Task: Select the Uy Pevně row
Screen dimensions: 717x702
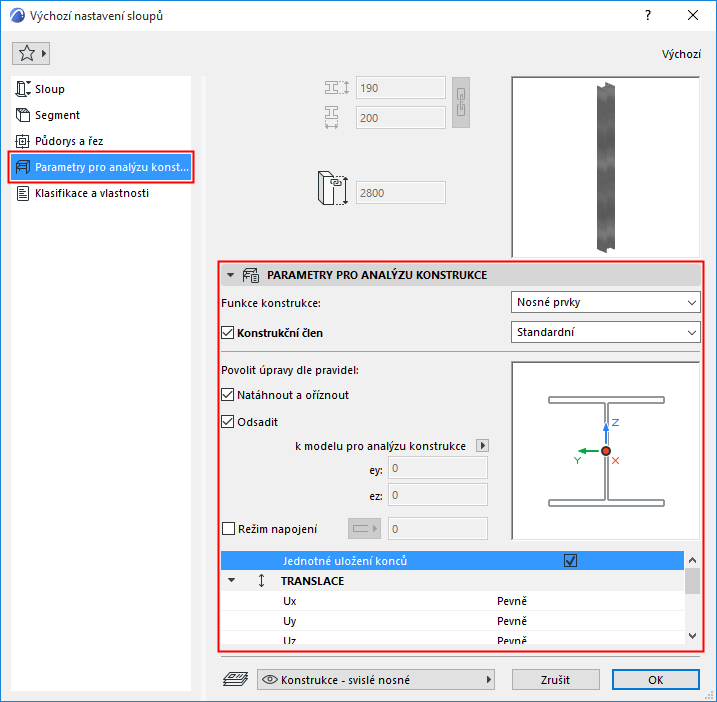Action: tap(452, 621)
